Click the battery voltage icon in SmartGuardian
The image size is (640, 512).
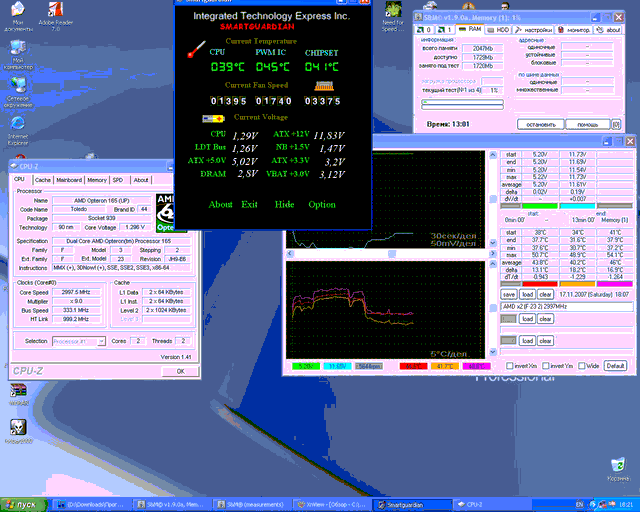tap(213, 118)
